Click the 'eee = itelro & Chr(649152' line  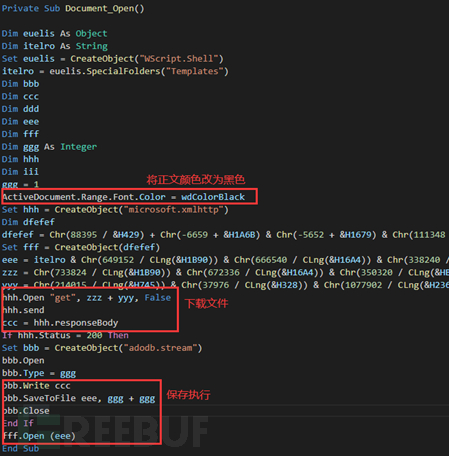tap(225, 260)
